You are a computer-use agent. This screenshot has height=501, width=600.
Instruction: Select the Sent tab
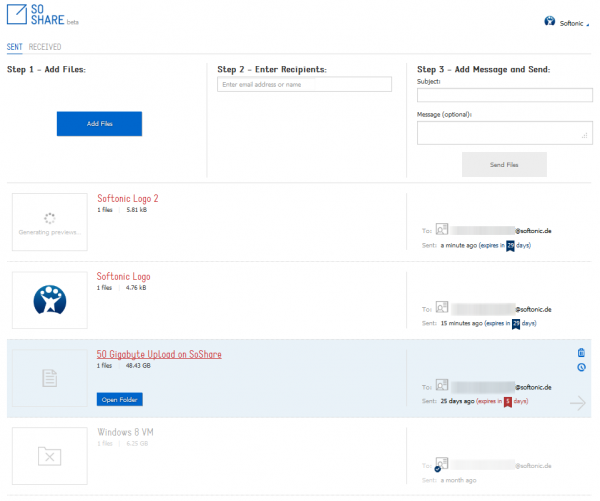click(x=14, y=46)
